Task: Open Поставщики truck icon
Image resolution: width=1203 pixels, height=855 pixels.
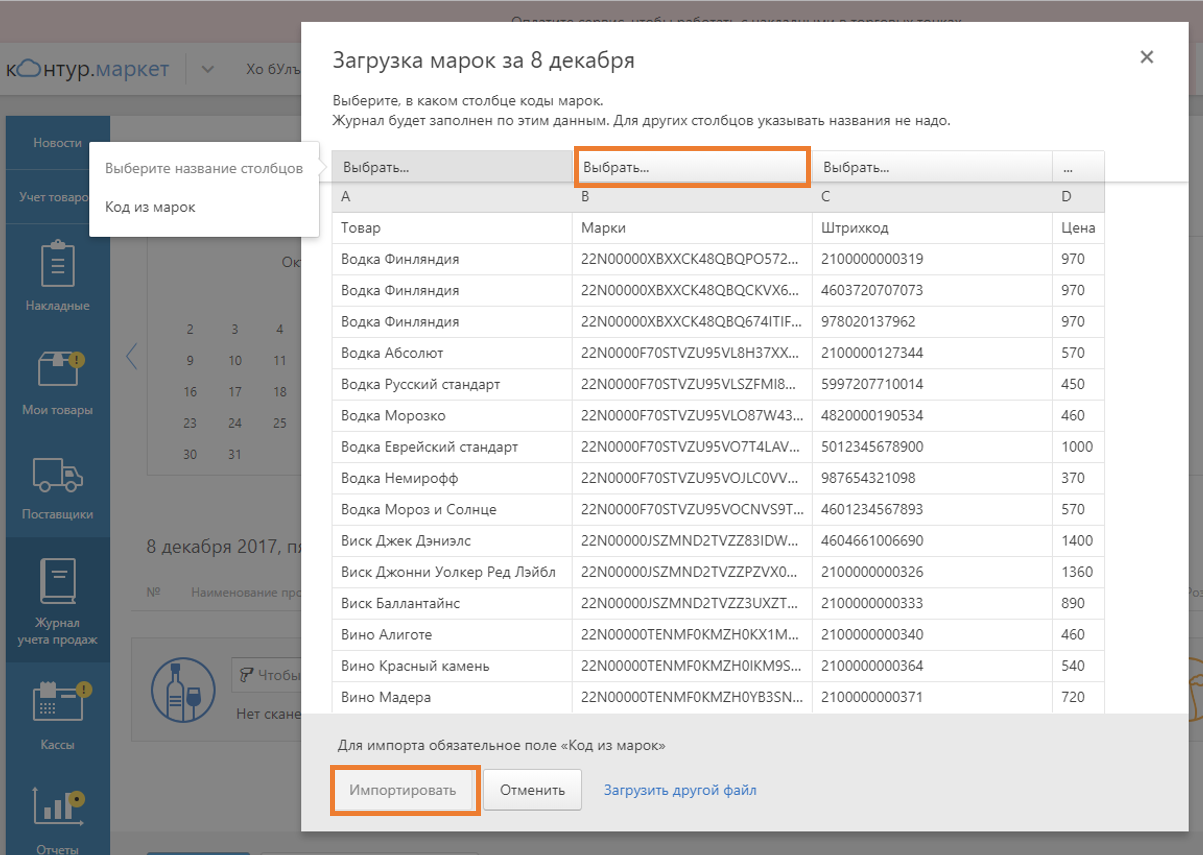Action: click(57, 475)
